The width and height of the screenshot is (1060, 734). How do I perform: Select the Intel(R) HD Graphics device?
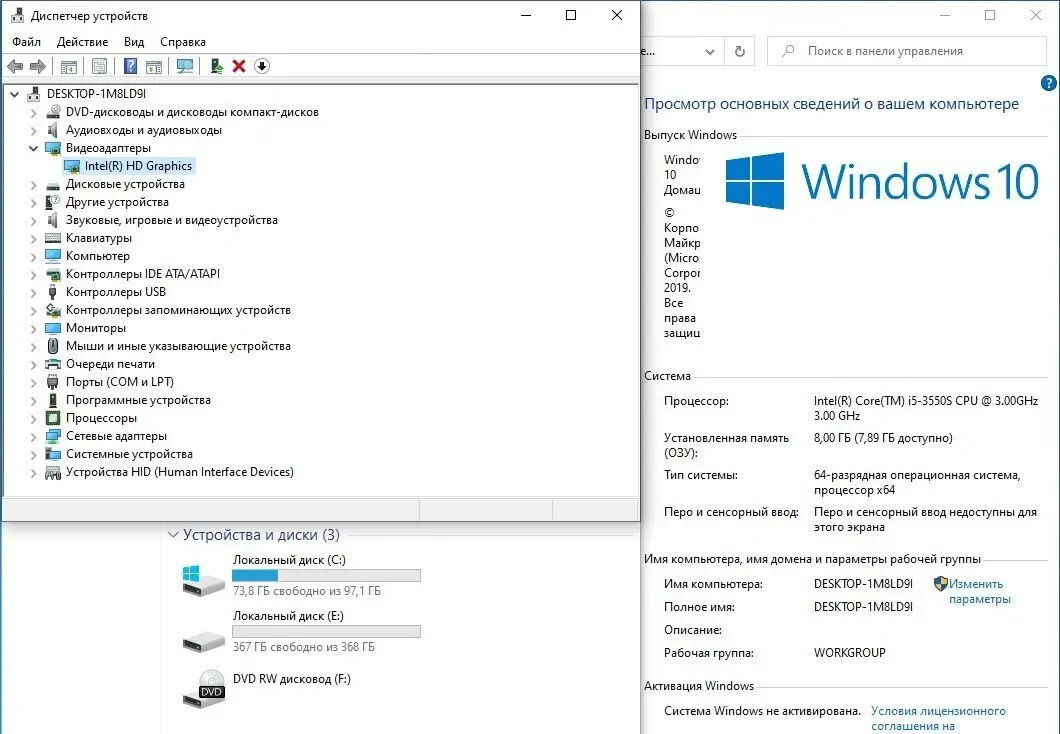tap(138, 166)
